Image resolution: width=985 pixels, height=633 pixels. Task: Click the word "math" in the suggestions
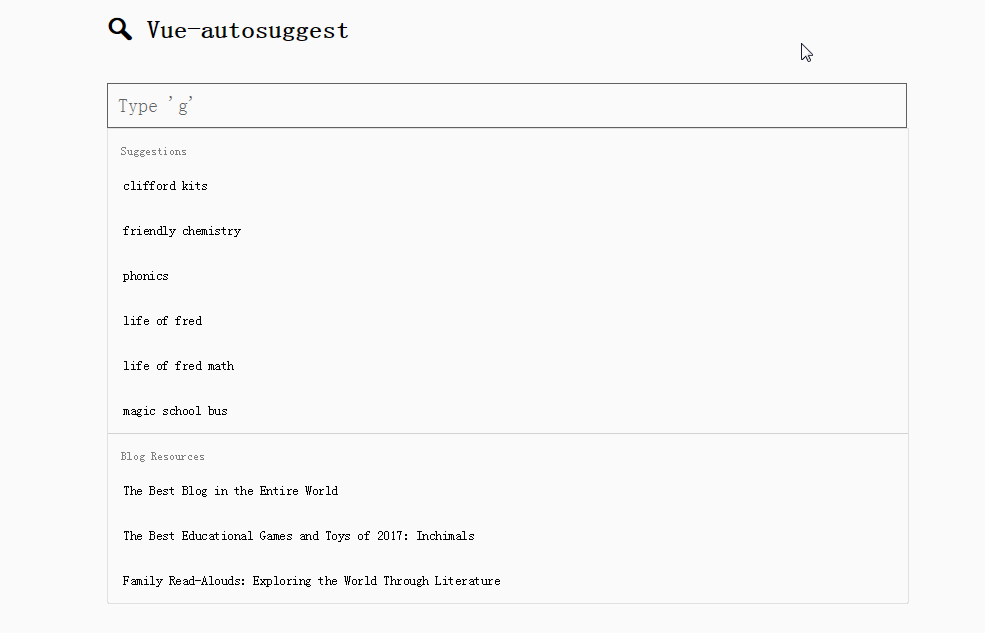(221, 366)
